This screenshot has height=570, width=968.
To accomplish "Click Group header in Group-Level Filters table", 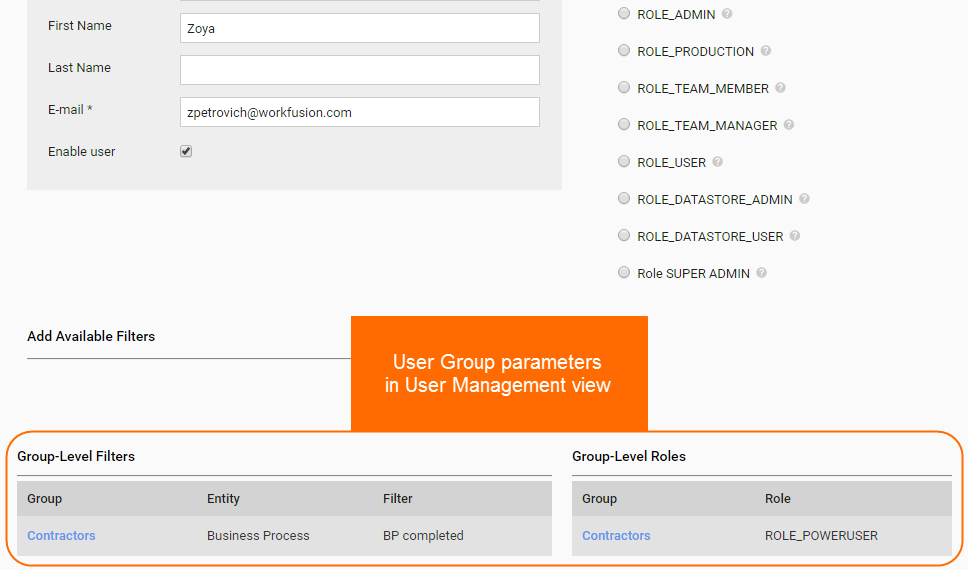I will point(44,498).
